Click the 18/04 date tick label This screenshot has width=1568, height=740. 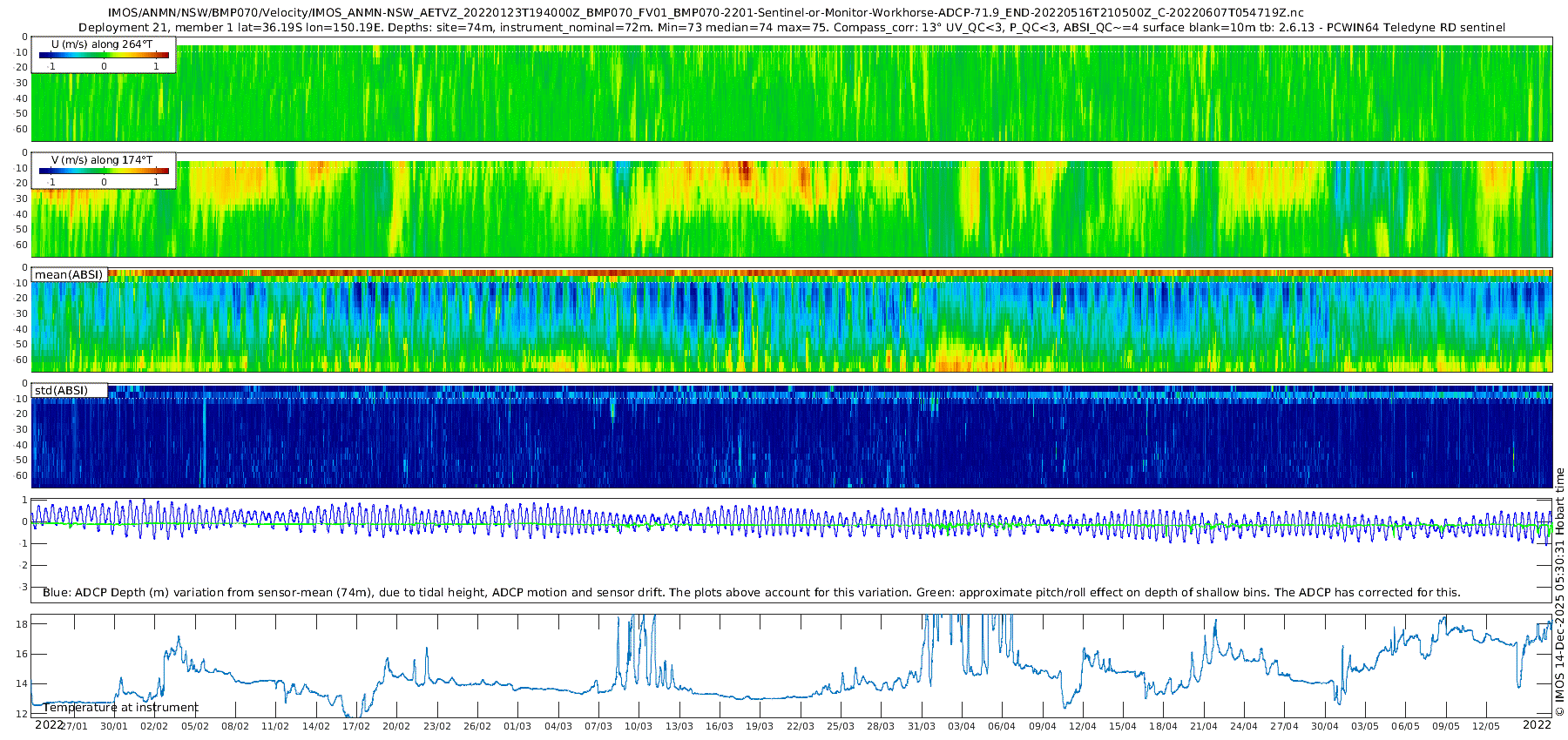click(x=1164, y=726)
